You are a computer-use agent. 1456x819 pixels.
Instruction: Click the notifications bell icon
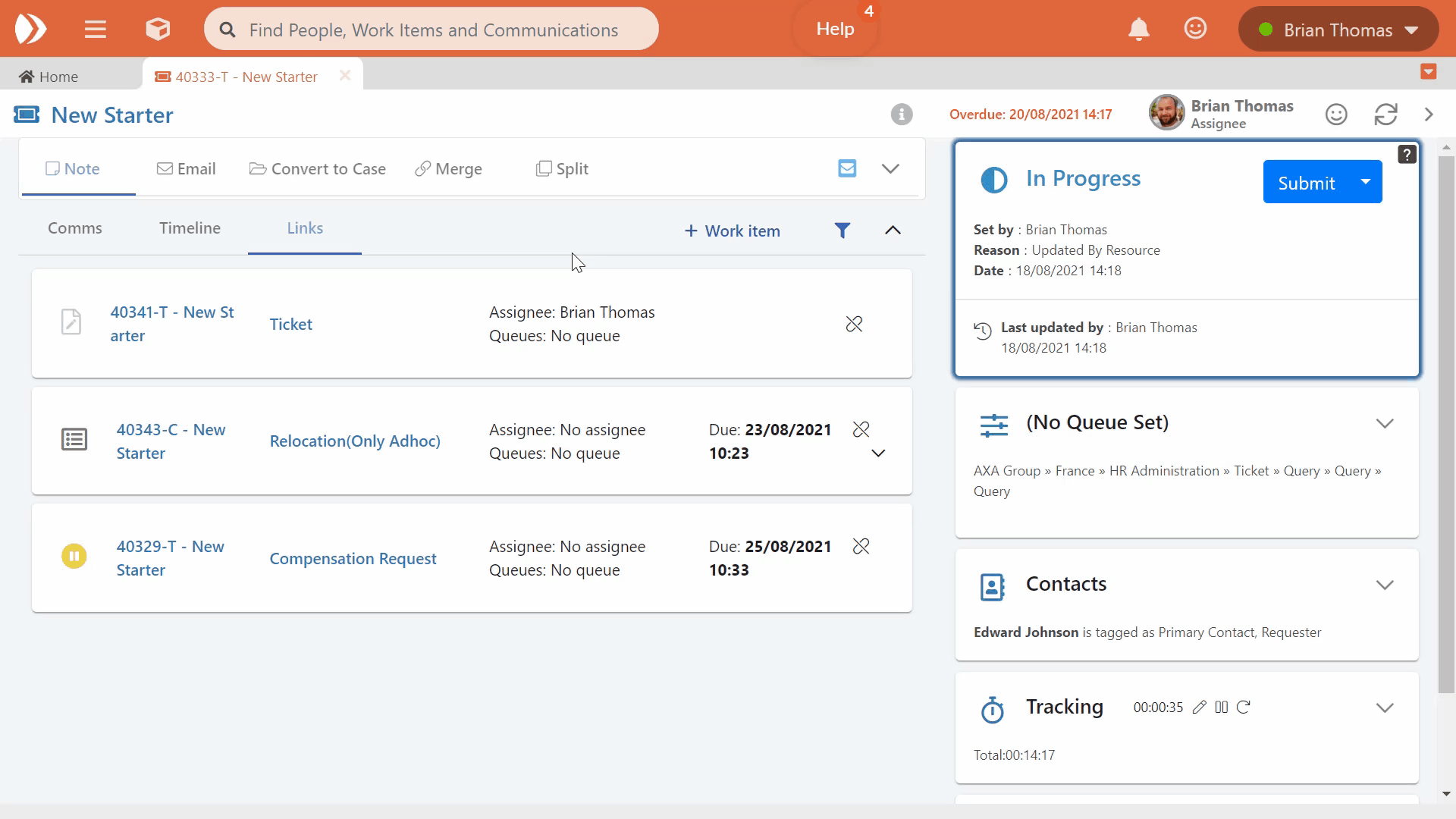tap(1138, 30)
